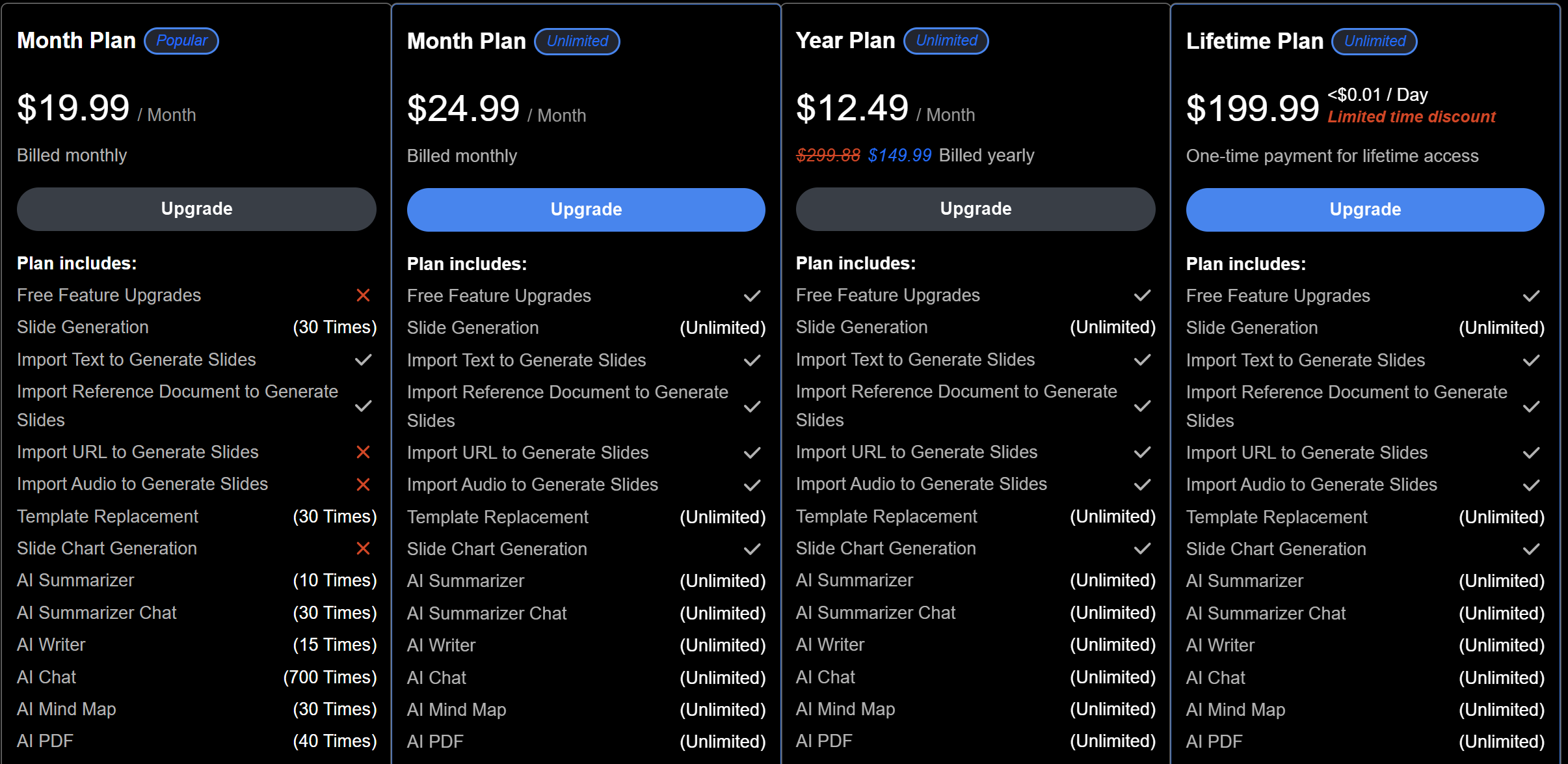Select the Unlimited badge on the Year Plan
This screenshot has width=1568, height=764.
pyautogui.click(x=946, y=40)
